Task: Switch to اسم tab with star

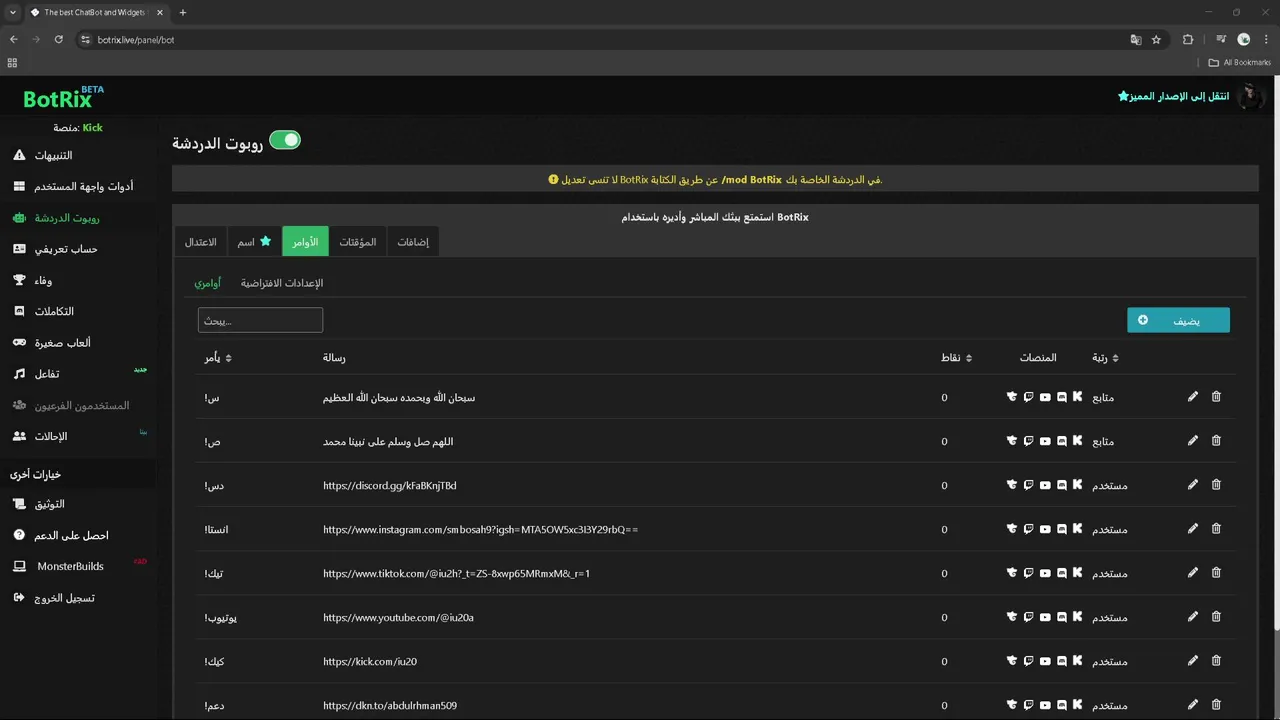Action: pos(254,242)
